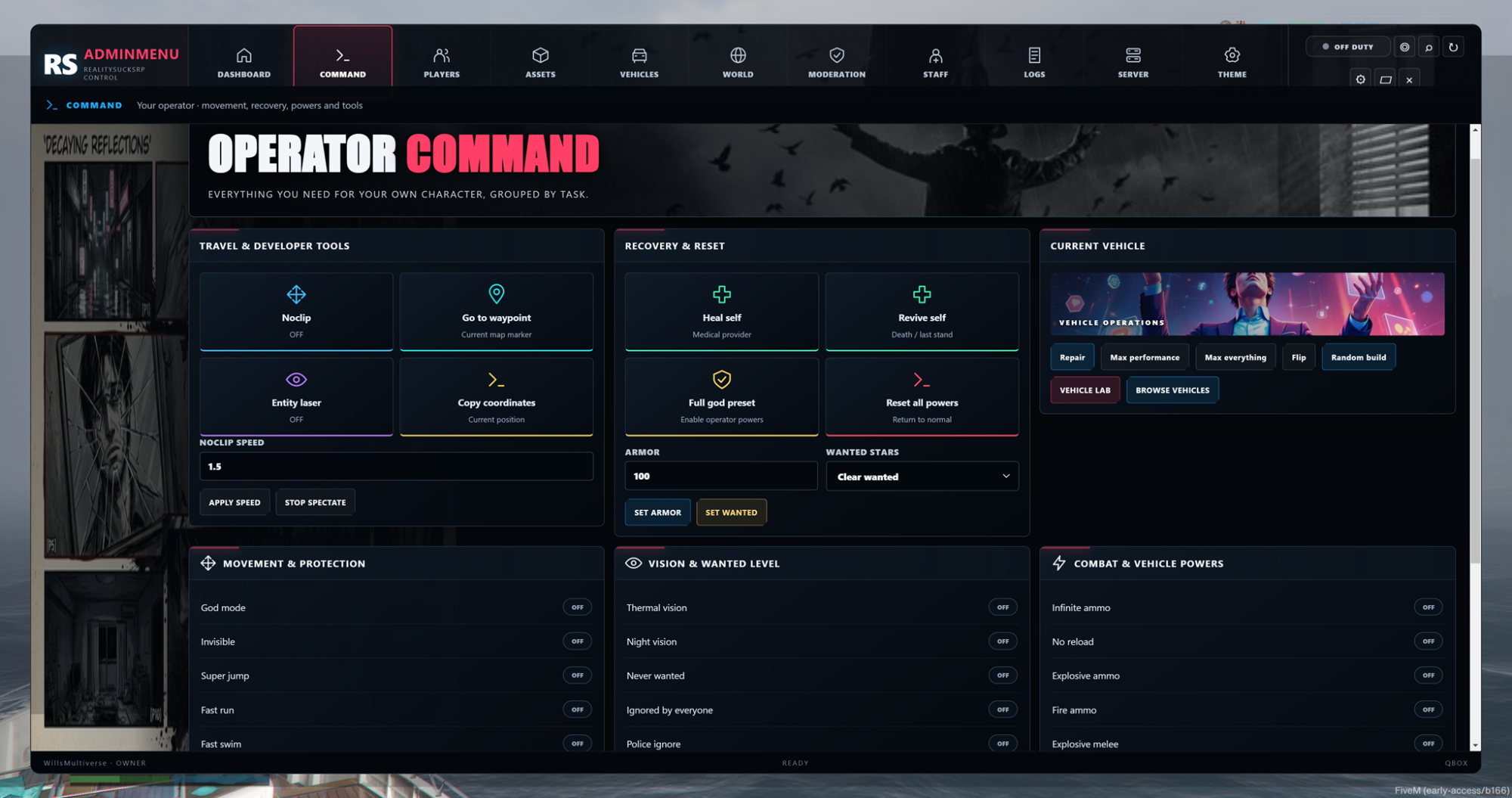Click the Armor value input field
This screenshot has width=1512, height=798.
click(721, 477)
